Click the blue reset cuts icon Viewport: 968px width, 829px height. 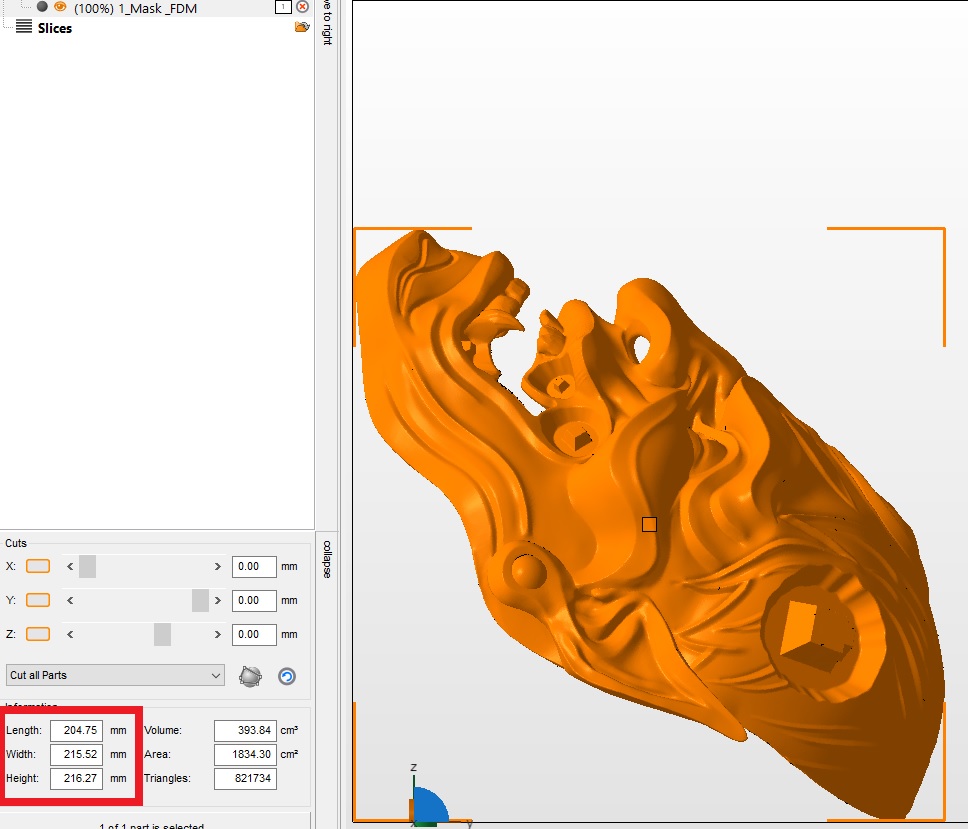pos(286,677)
